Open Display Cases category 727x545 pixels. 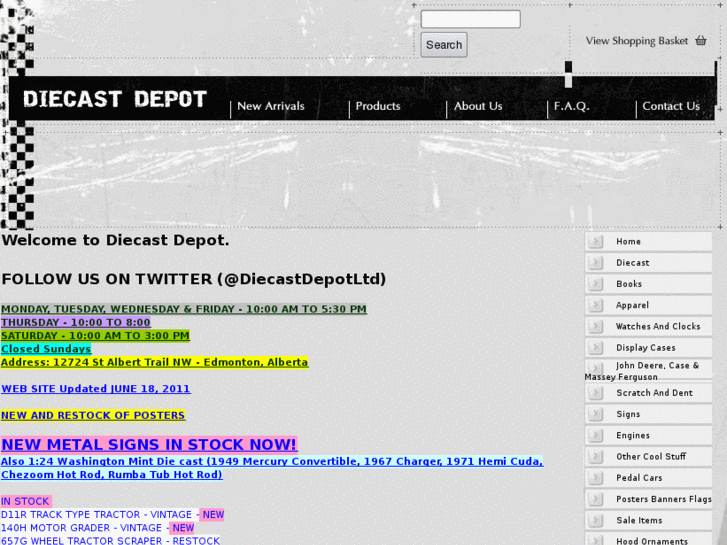(x=648, y=348)
